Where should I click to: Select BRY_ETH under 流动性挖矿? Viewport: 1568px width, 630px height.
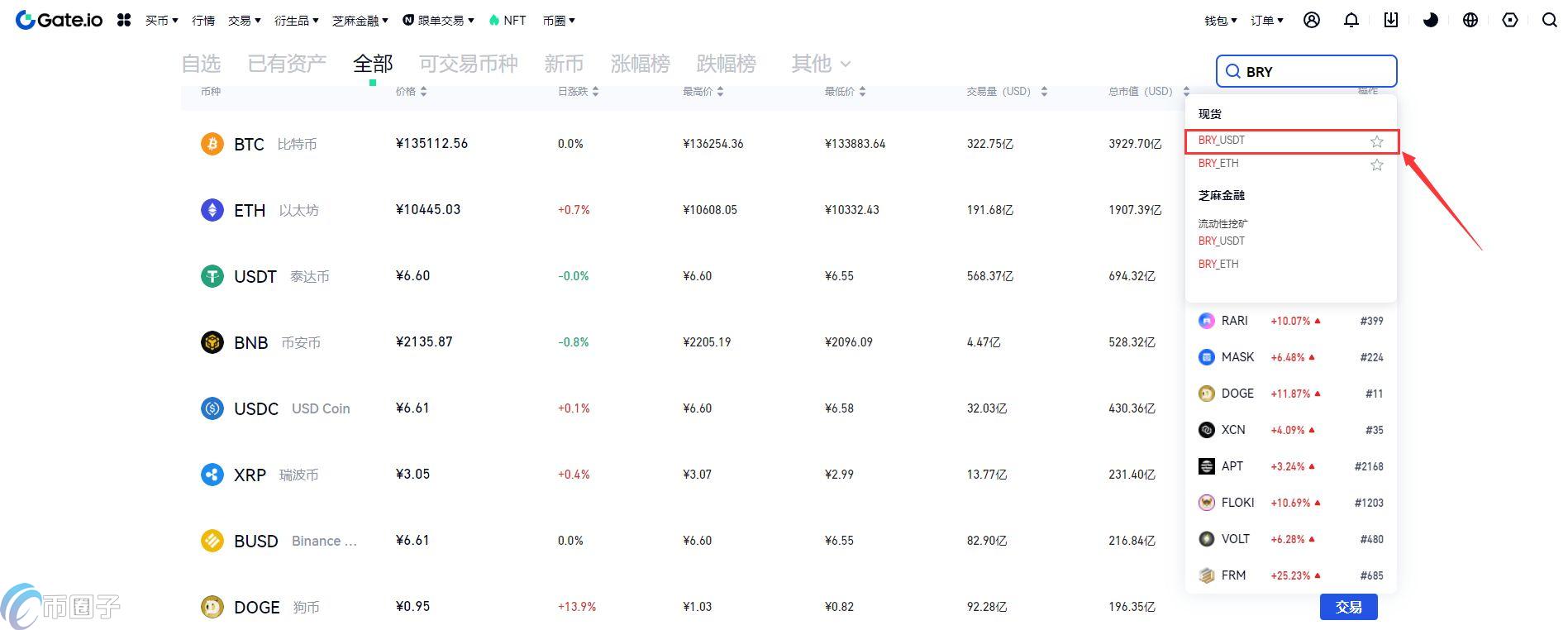point(1218,265)
